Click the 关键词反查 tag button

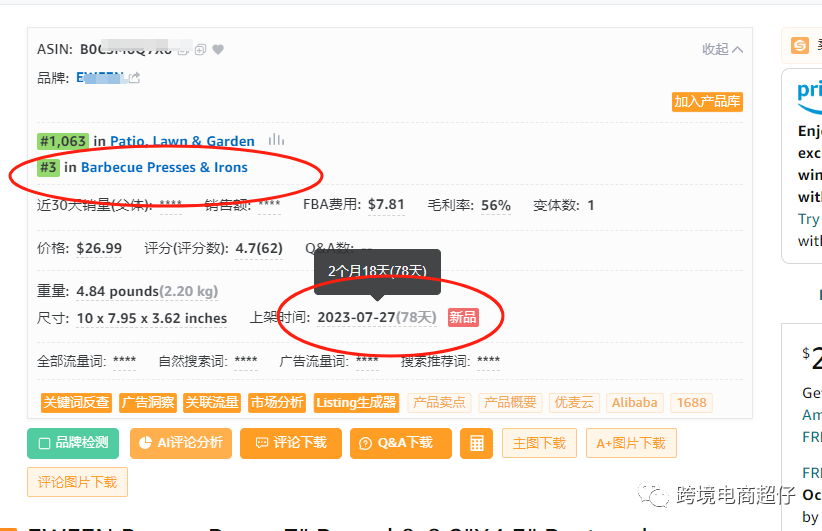pos(76,403)
